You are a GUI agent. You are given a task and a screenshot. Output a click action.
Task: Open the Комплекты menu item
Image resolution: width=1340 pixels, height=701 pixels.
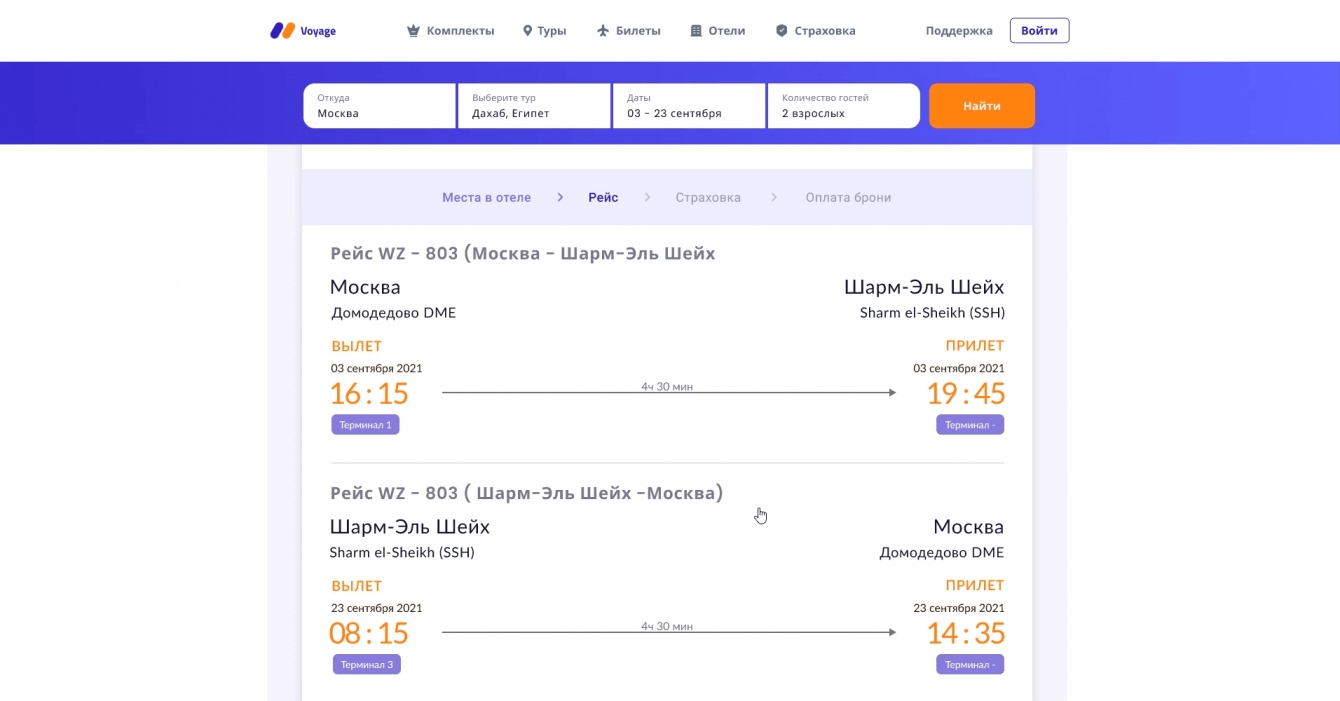(x=460, y=31)
